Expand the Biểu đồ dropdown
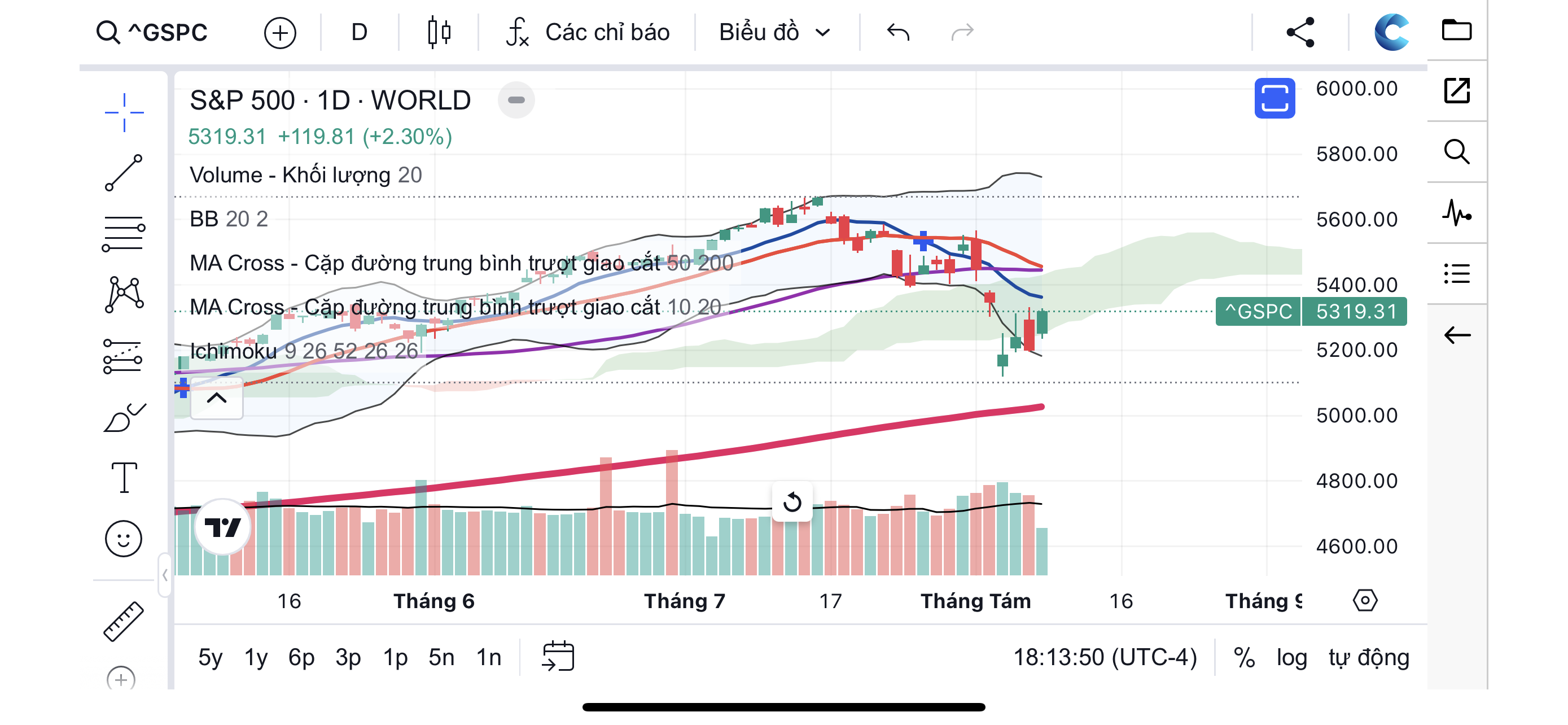1568x725 pixels. tap(775, 32)
